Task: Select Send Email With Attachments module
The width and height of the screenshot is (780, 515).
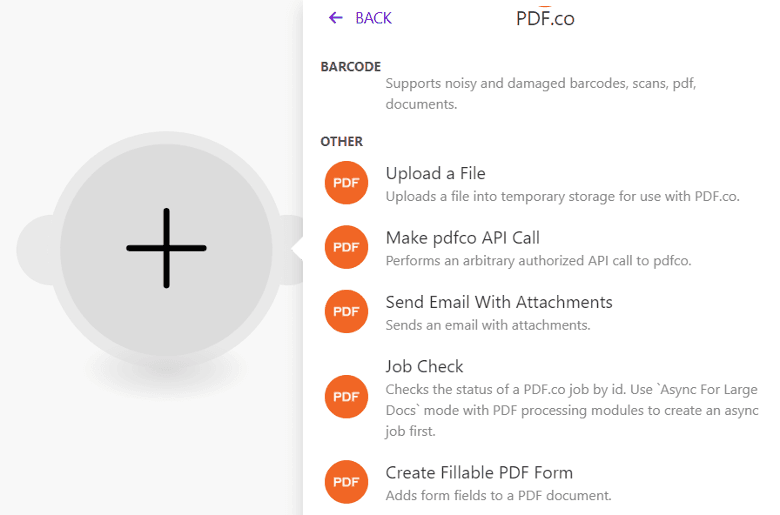Action: click(499, 302)
